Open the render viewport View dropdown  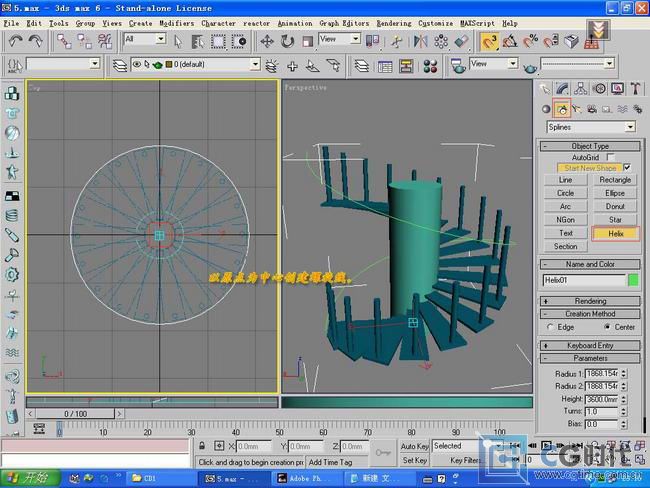click(x=513, y=63)
